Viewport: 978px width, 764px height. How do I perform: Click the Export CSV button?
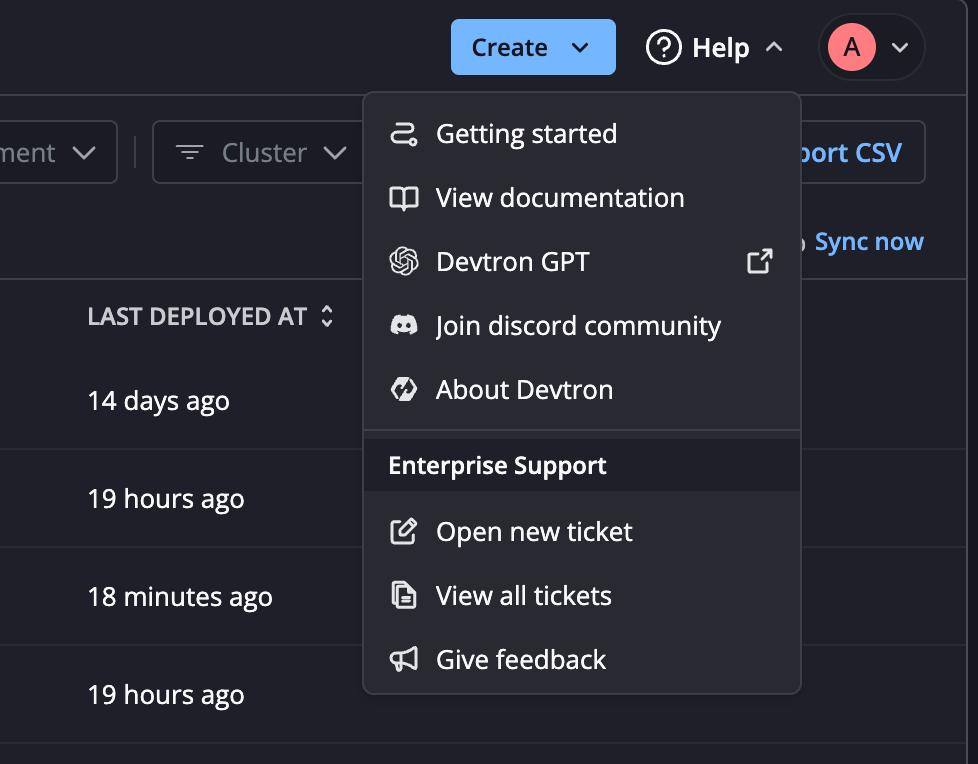tap(860, 153)
